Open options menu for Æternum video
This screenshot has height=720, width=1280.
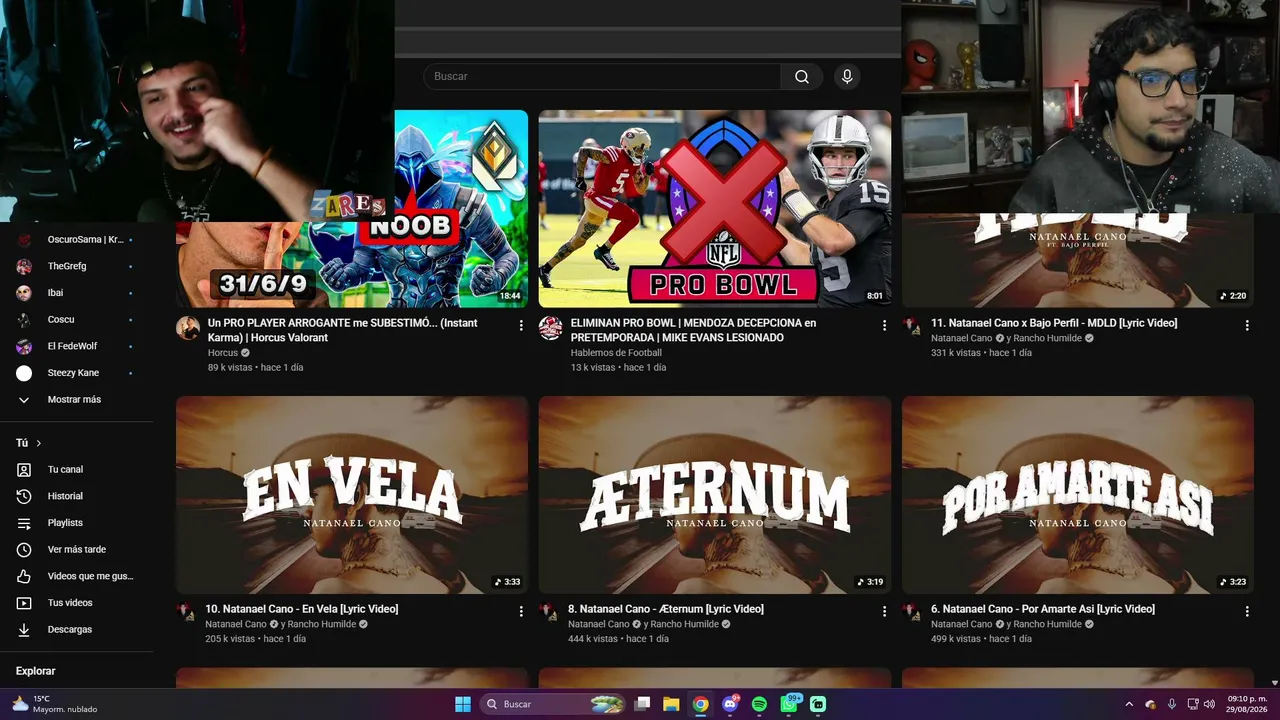point(884,611)
